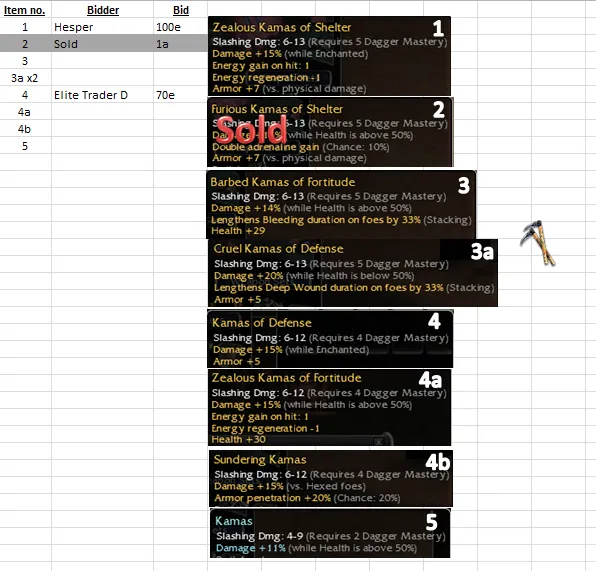Click the Sundering Kamas item image
The height and width of the screenshot is (571, 596).
point(331,478)
